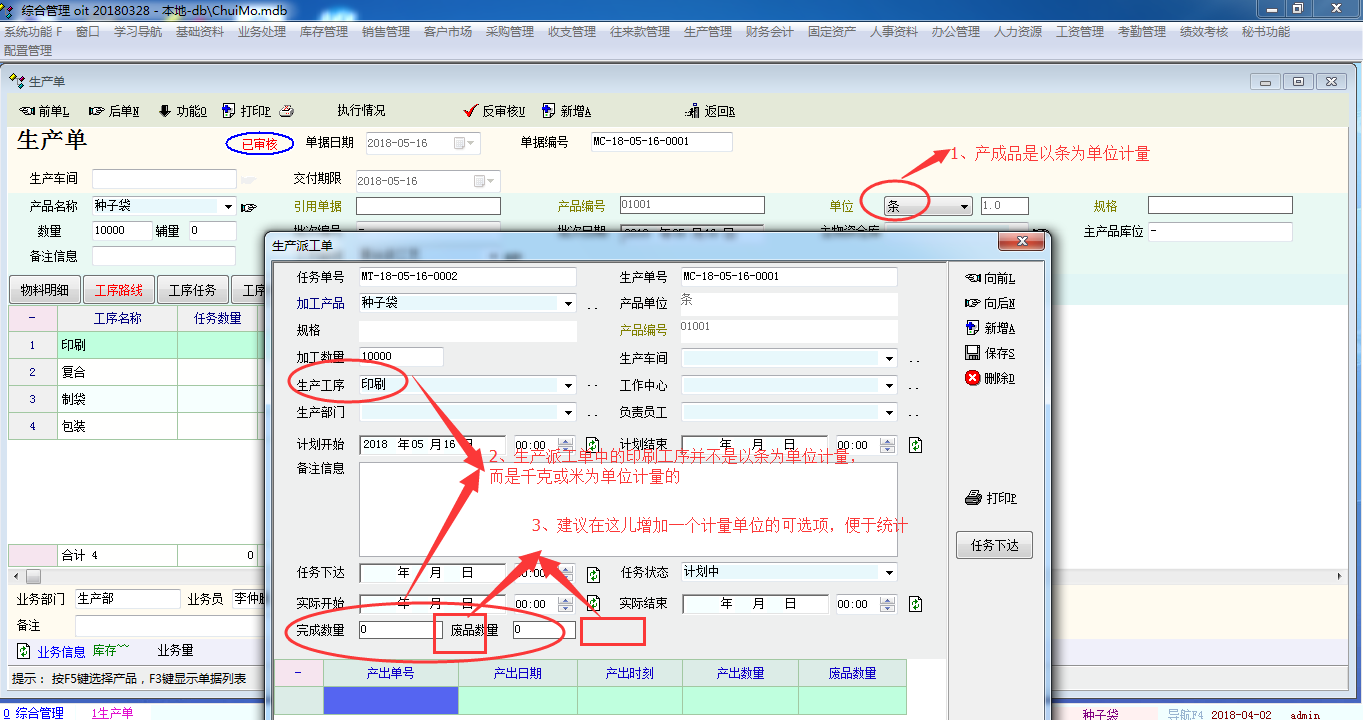This screenshot has width=1363, height=720.
Task: Click 向前 (previous) hand icon in dialog
Action: 972,278
